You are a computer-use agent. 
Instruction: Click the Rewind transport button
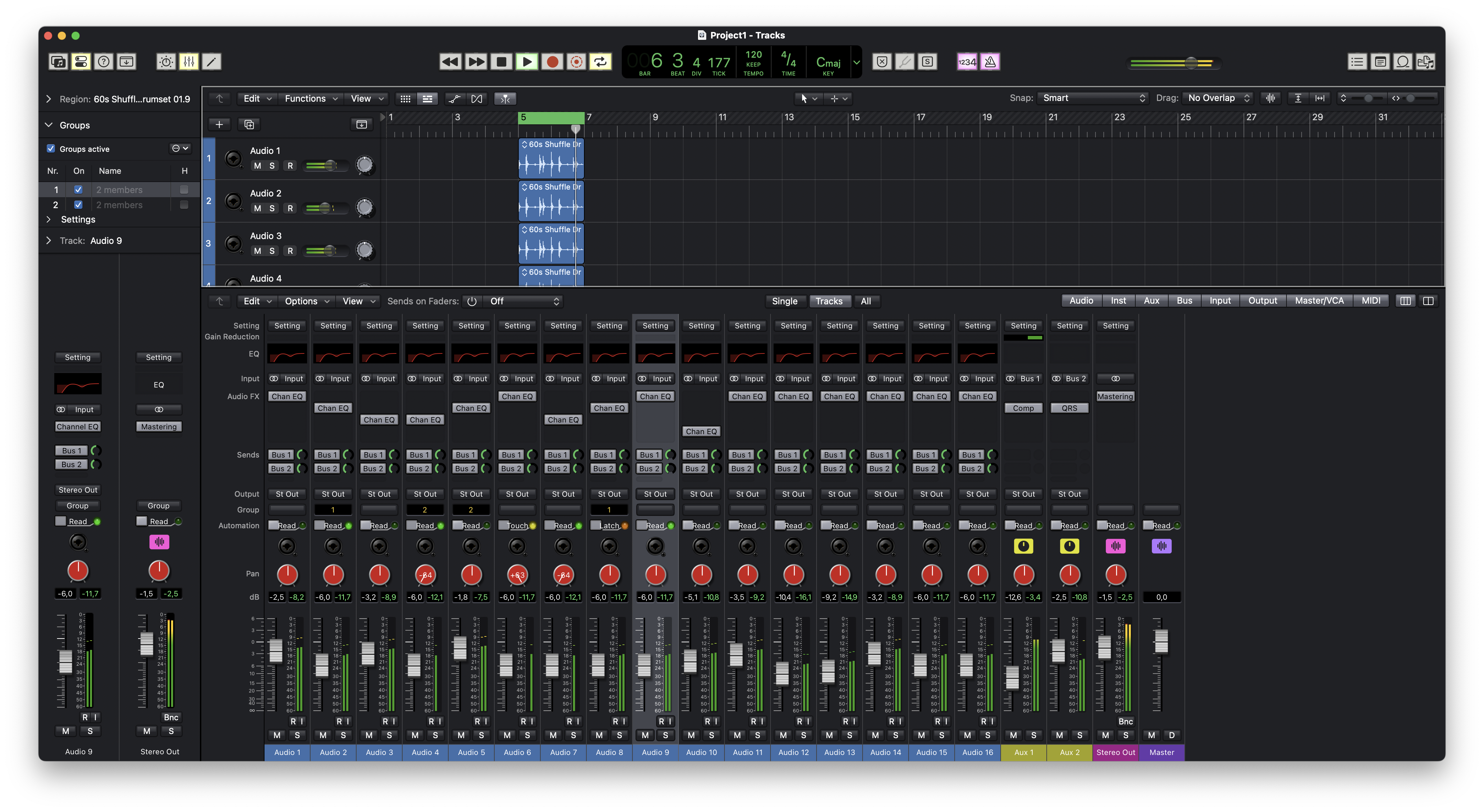pos(450,61)
